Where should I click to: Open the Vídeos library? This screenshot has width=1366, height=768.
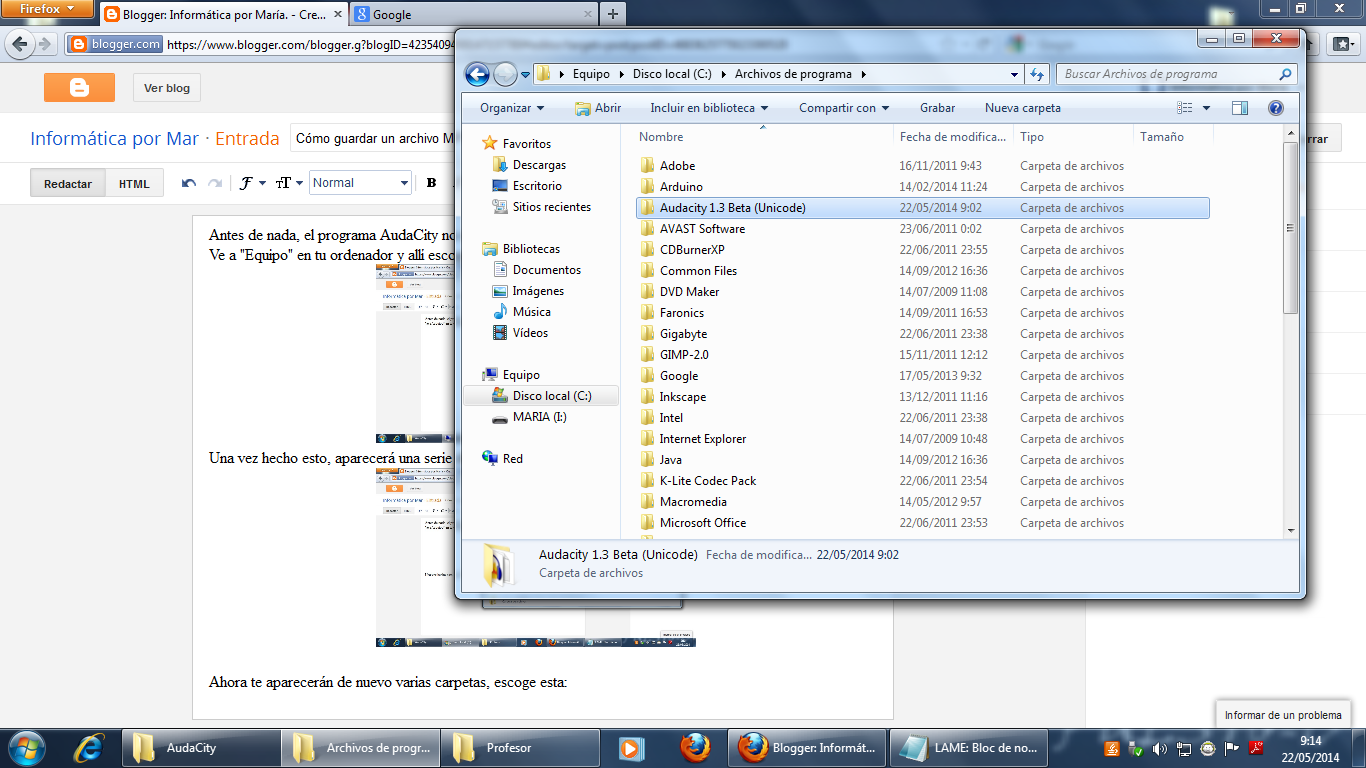(x=530, y=333)
